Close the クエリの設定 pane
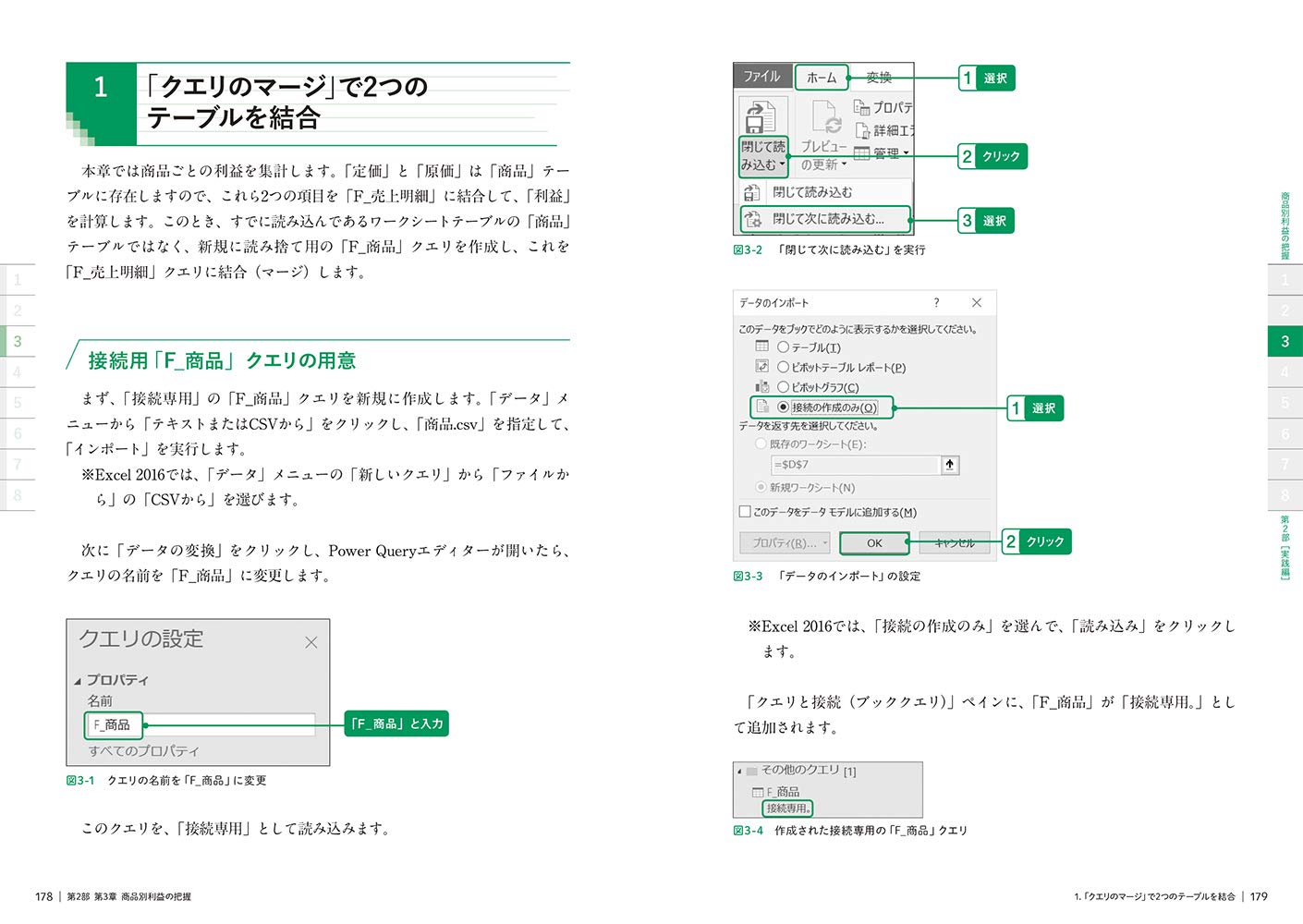This screenshot has width=1303, height=924. (x=311, y=642)
